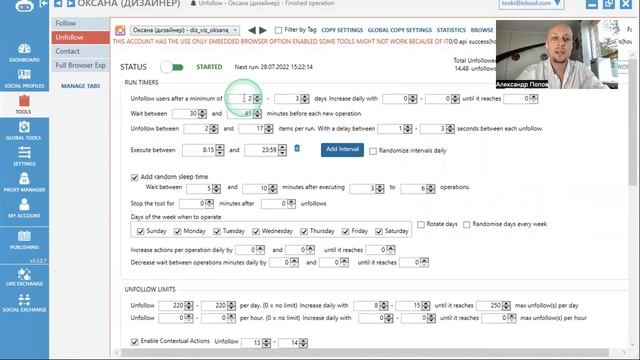Viewport: 640px width, 360px height.
Task: Uncheck Add random sleep time
Action: [x=134, y=177]
